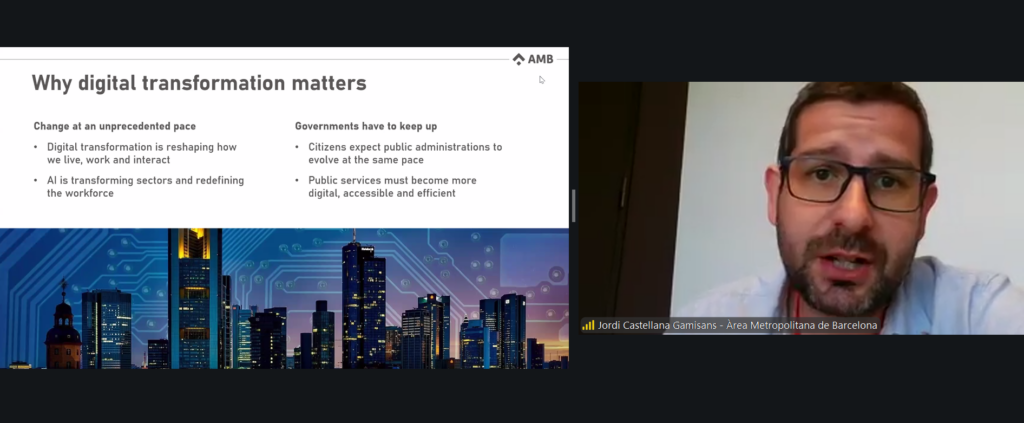Click the slide title 'Why digital transformation matters'
Screen dimensions: 1024x423
(x=199, y=83)
